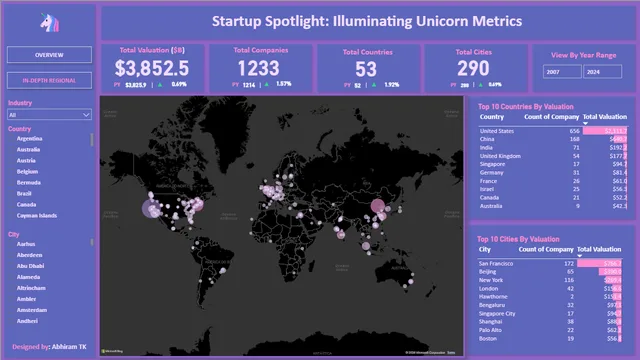
Task: Select the Singapore row in countries table
Action: pos(553,164)
